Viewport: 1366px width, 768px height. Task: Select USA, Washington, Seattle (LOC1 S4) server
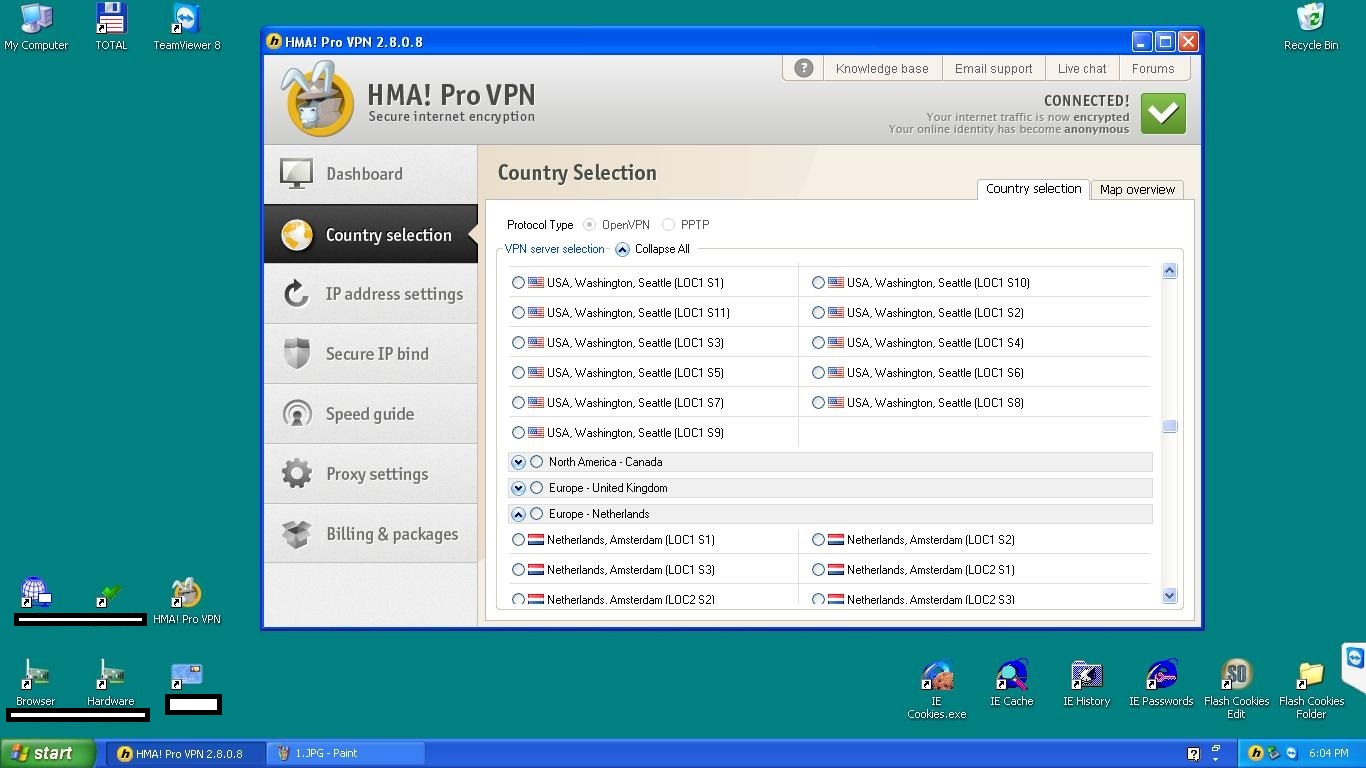[818, 343]
